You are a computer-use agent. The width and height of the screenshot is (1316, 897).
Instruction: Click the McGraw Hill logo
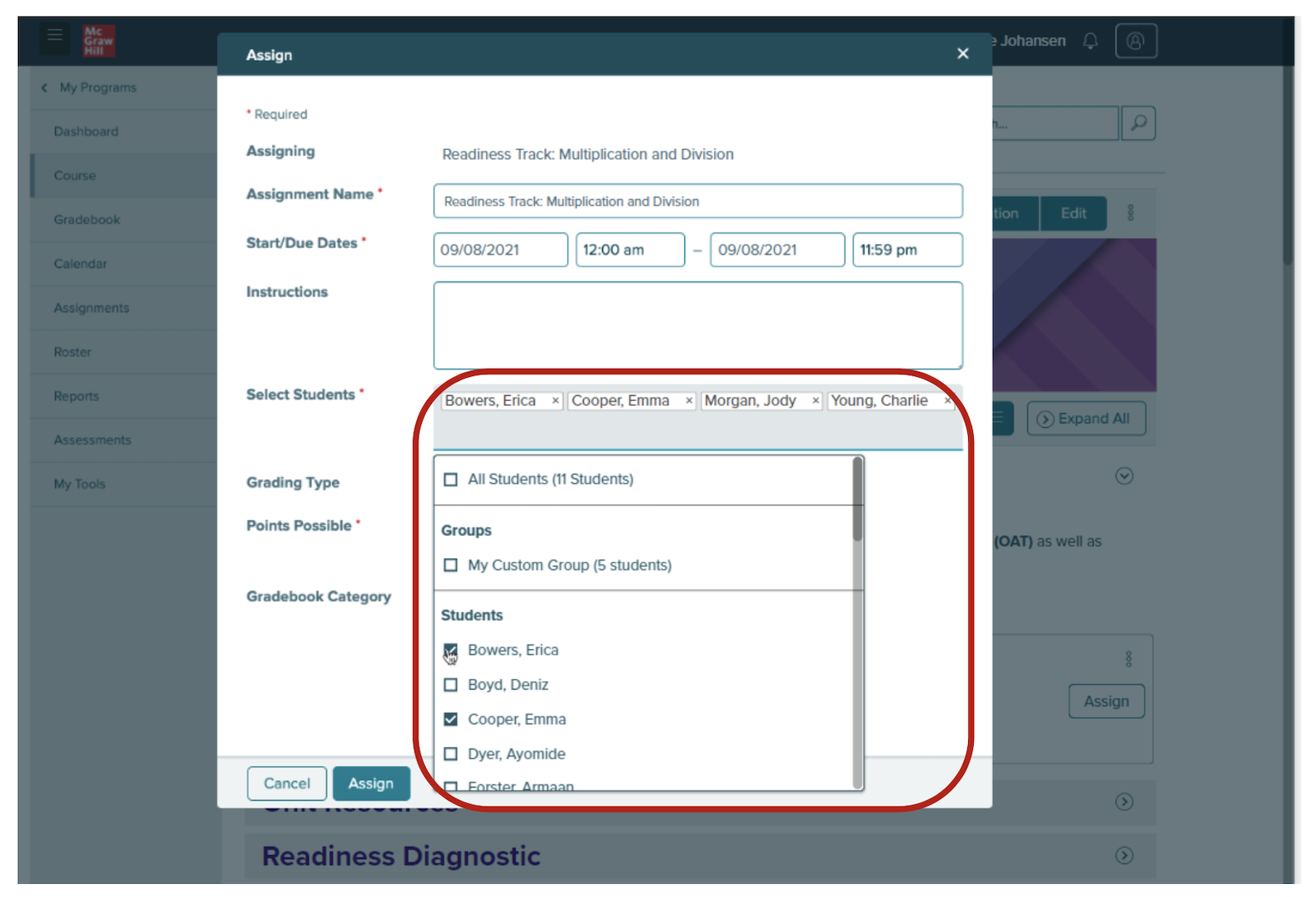point(98,40)
